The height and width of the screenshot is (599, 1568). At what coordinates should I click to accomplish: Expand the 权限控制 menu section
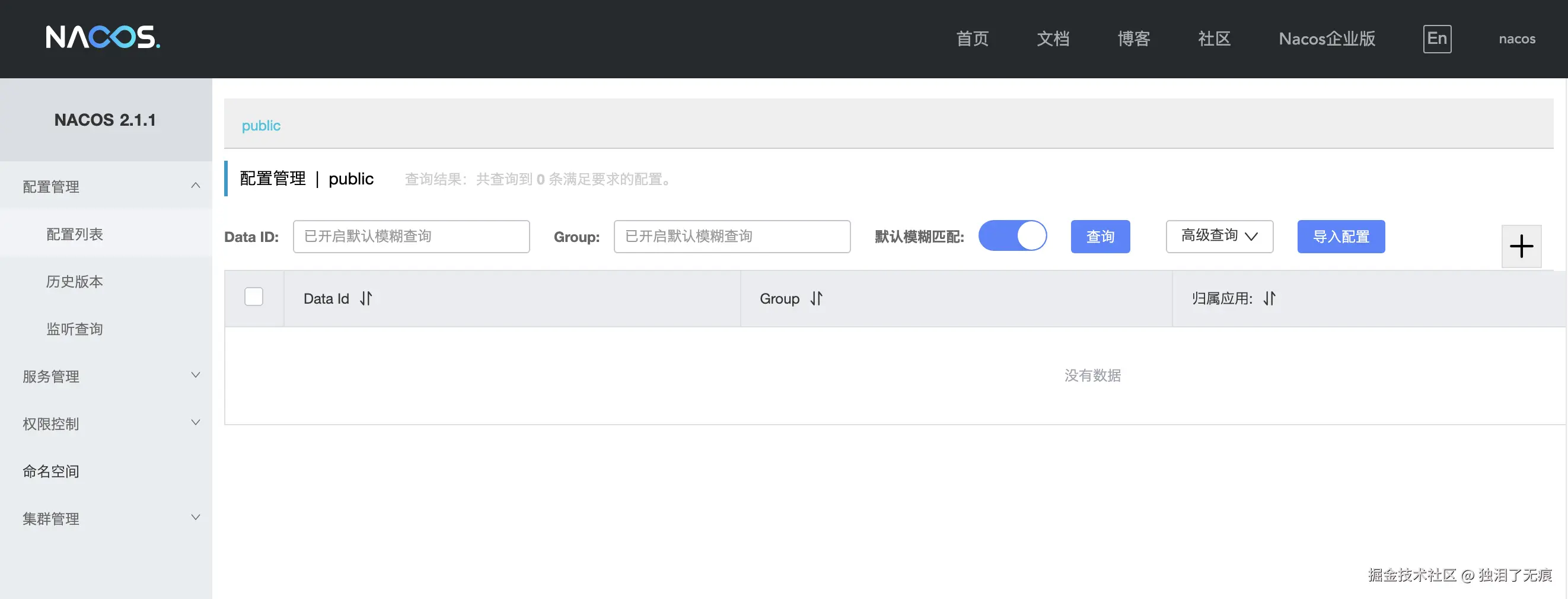click(x=106, y=423)
